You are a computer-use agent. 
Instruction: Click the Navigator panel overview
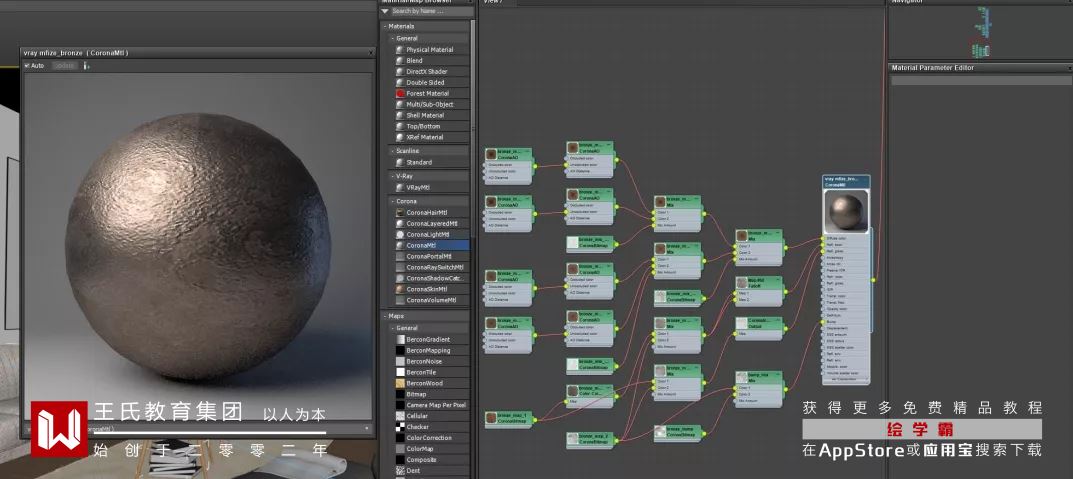979,32
